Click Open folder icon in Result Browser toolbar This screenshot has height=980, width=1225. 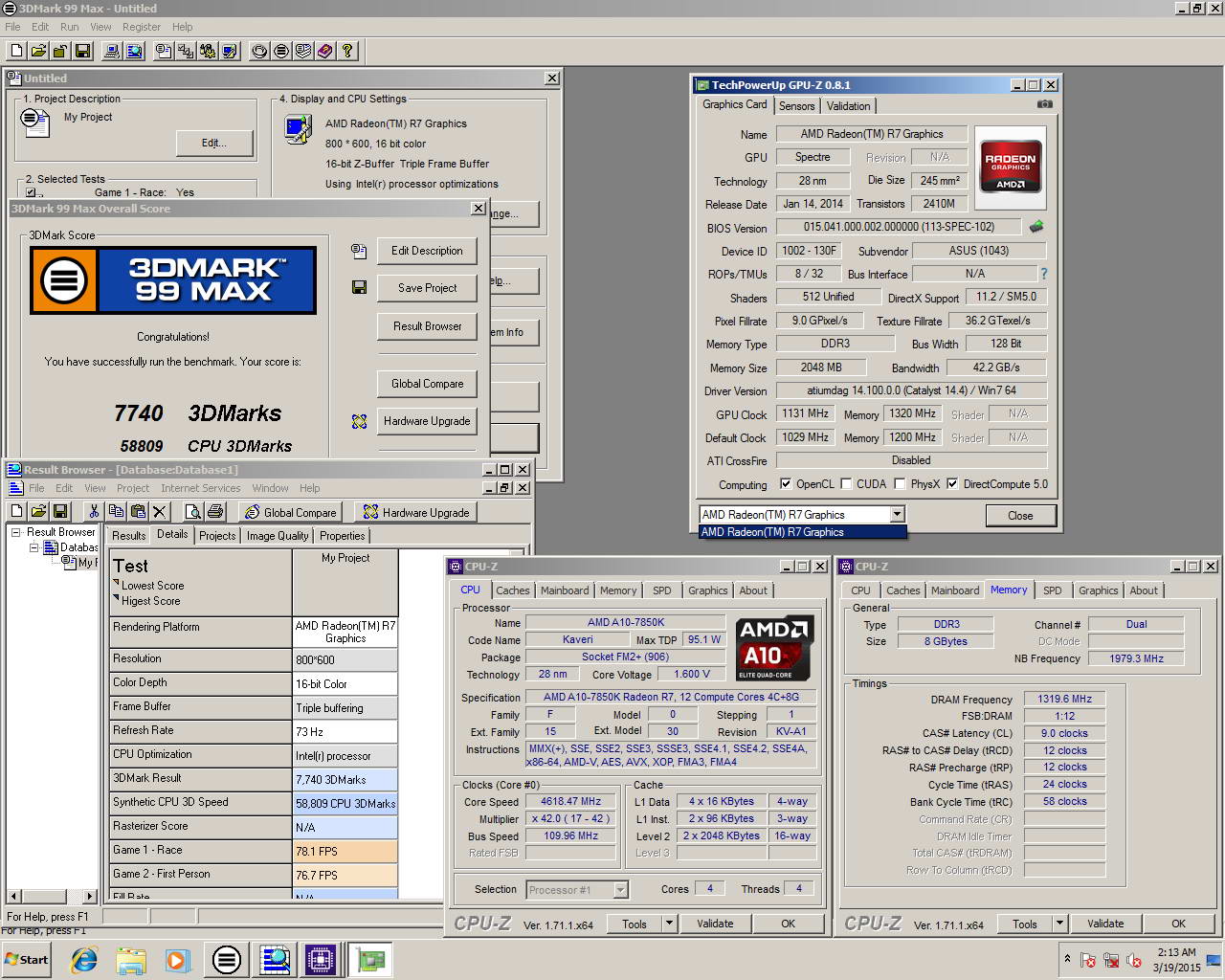(x=38, y=512)
